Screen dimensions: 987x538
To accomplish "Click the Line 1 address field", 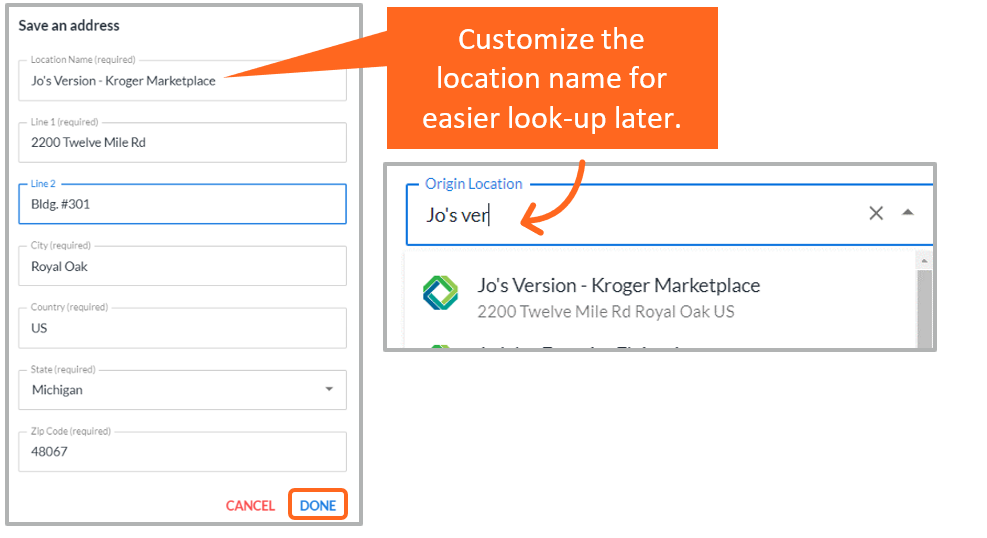I will (x=183, y=142).
